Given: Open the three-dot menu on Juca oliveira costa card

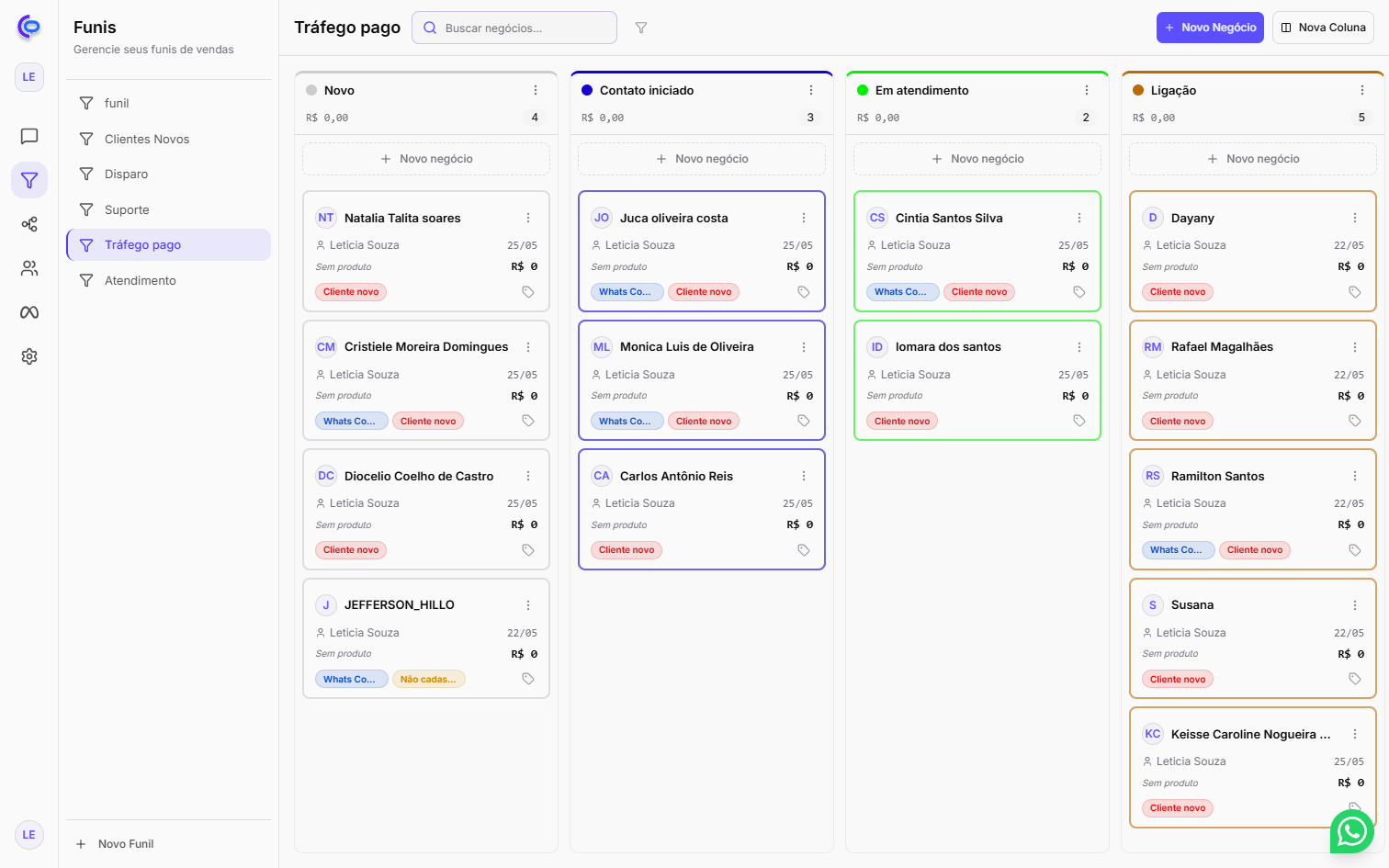Looking at the screenshot, I should click(804, 218).
